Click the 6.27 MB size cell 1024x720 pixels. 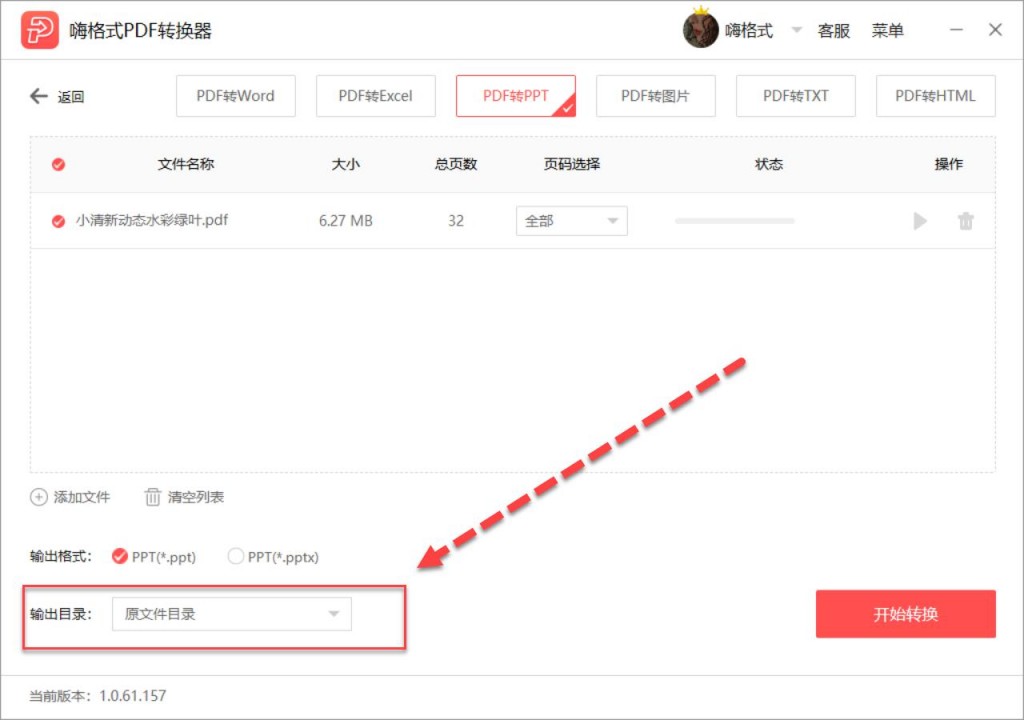pos(345,221)
